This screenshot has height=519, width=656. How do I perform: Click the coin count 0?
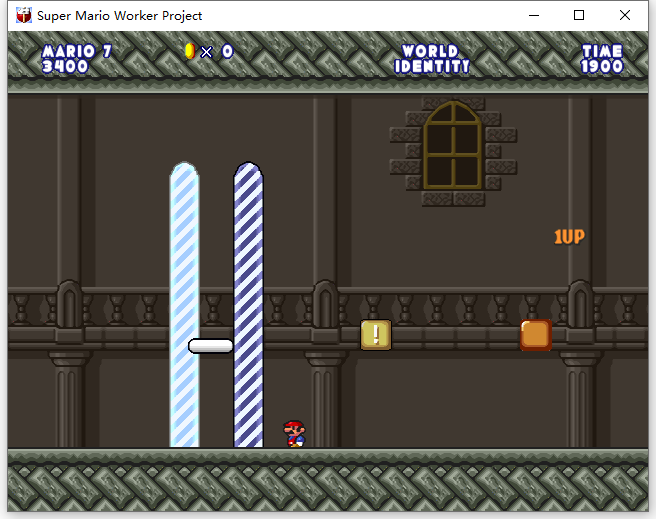[x=227, y=51]
